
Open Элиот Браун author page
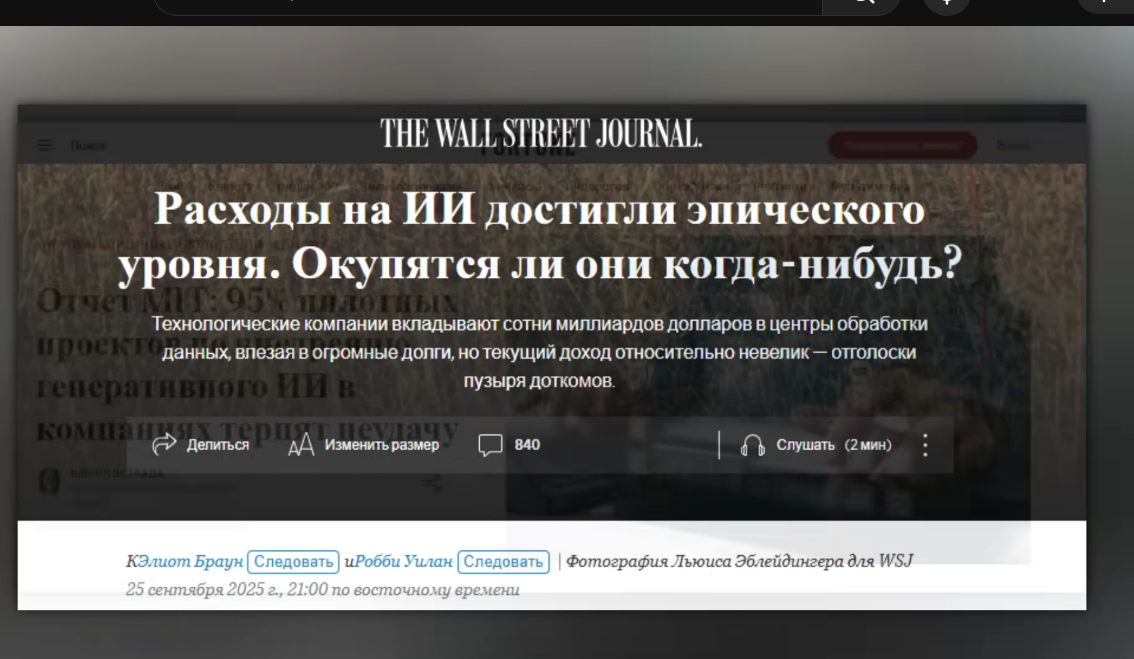[190, 561]
